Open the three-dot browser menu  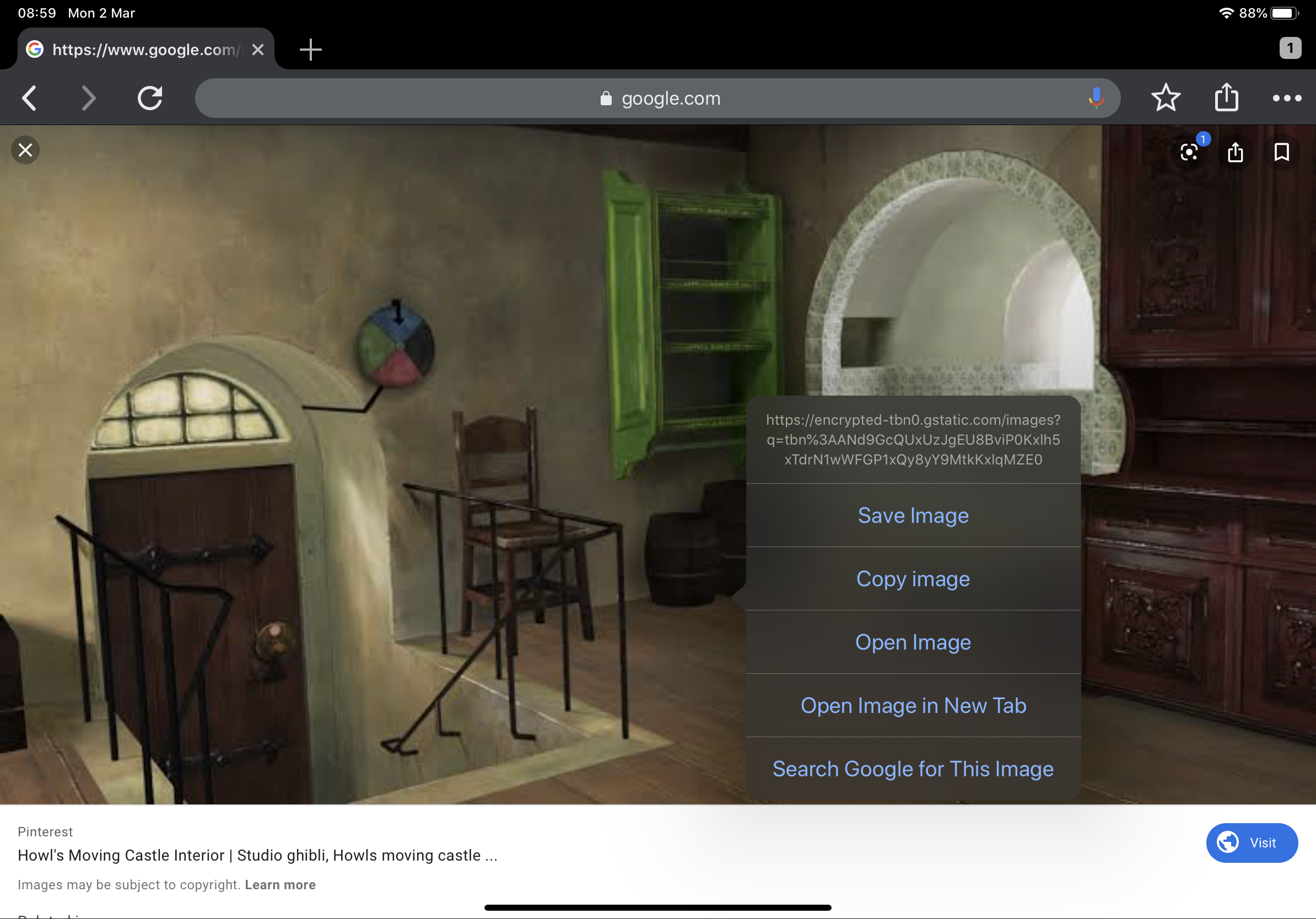pyautogui.click(x=1287, y=99)
